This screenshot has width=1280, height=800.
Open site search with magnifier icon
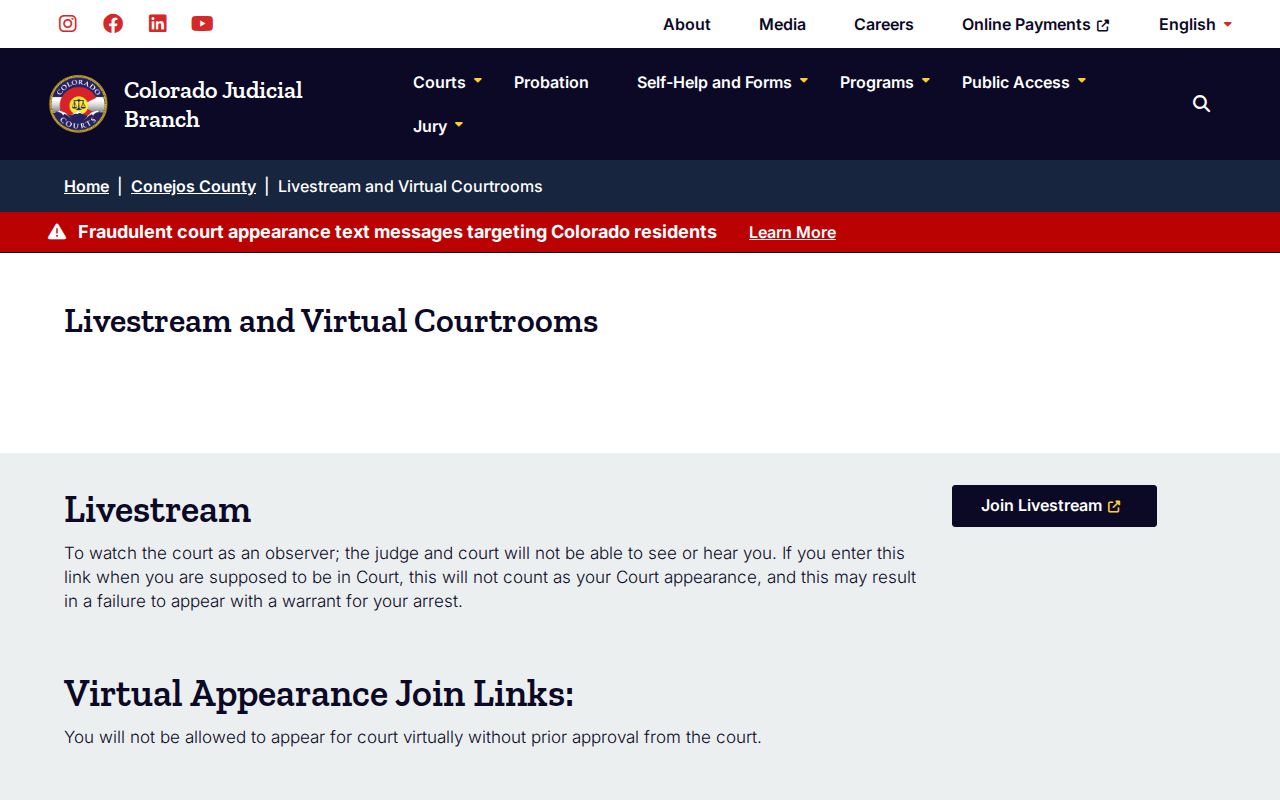coord(1202,104)
